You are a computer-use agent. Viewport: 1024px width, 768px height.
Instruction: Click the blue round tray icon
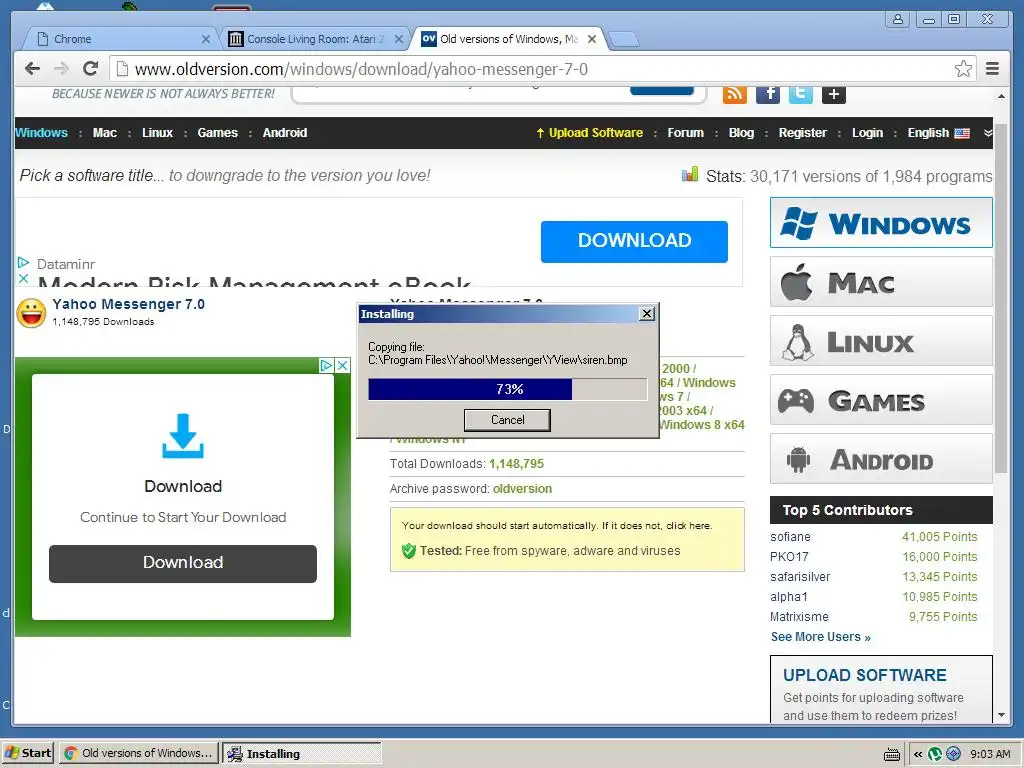point(953,754)
